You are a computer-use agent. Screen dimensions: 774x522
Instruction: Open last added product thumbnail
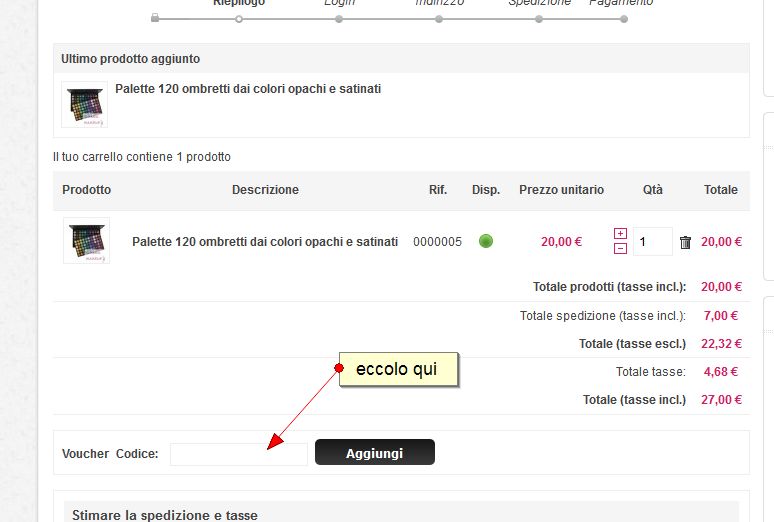point(84,104)
